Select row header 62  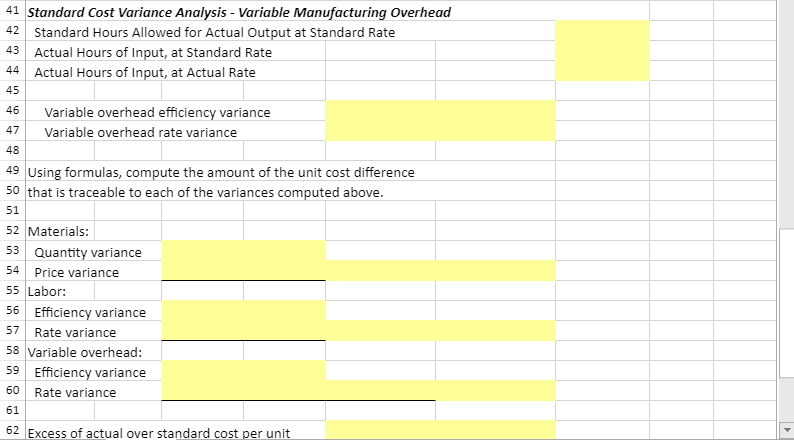pyautogui.click(x=13, y=430)
